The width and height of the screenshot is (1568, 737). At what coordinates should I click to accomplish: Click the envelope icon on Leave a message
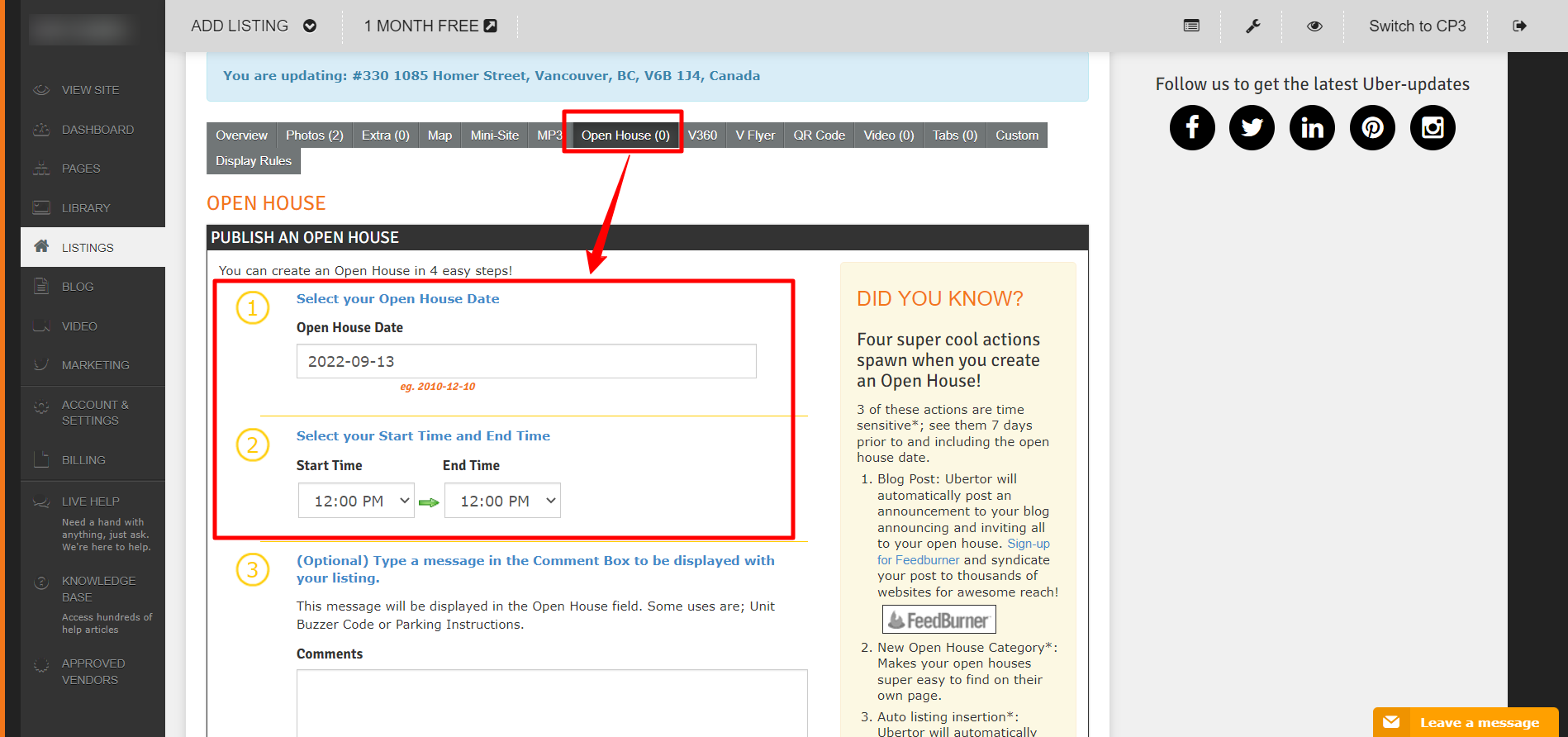click(1391, 722)
